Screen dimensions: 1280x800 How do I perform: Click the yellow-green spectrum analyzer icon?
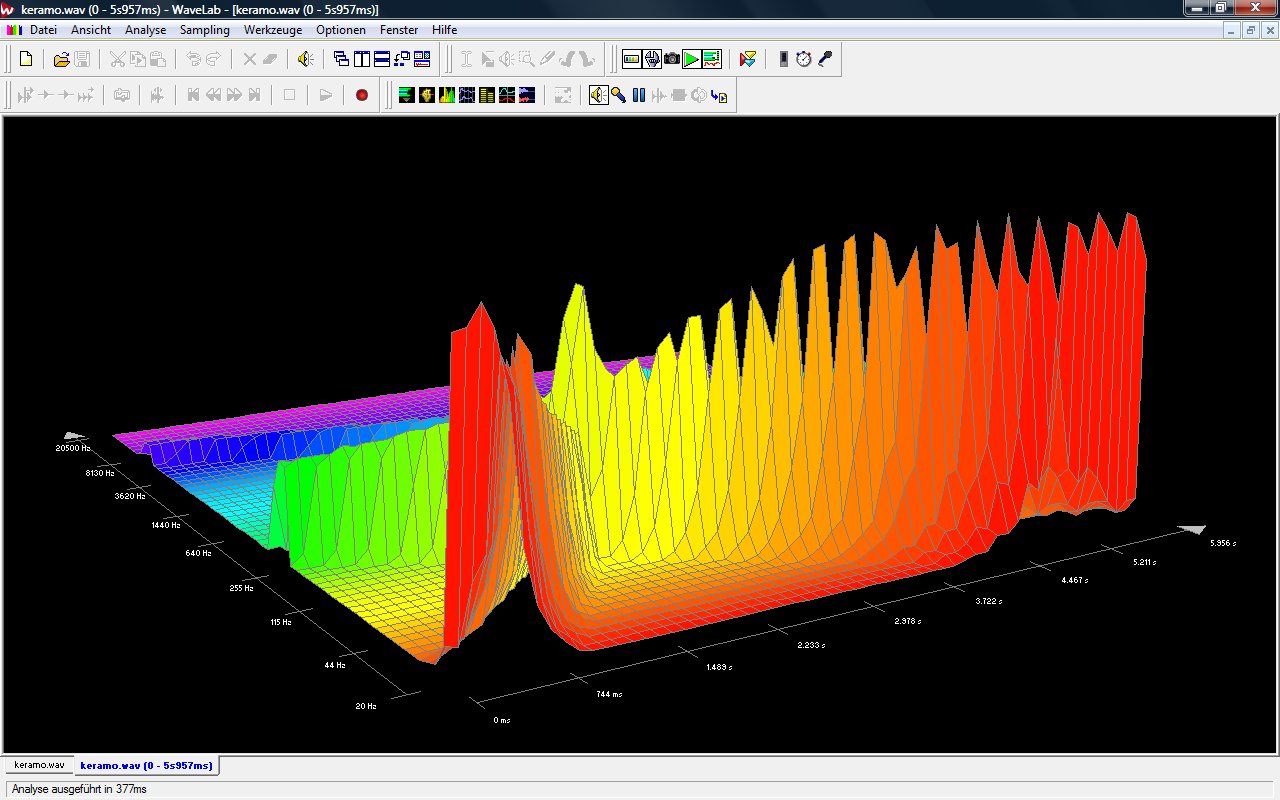point(447,95)
